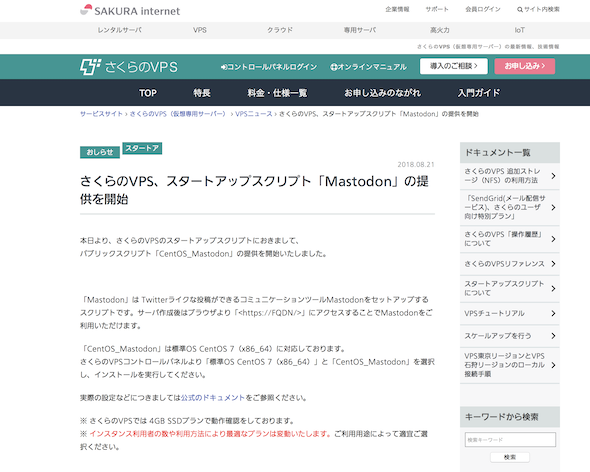
Task: Focus the 検索キーワード input field
Action: click(x=510, y=440)
